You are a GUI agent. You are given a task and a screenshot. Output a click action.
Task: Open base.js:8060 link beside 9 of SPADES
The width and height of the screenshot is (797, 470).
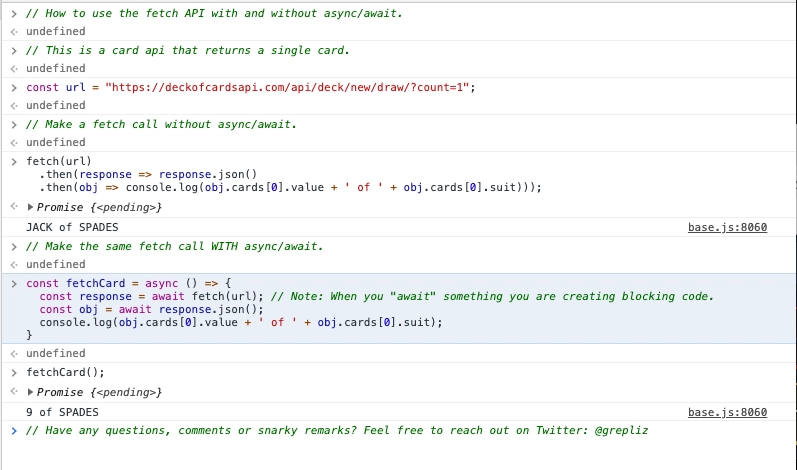click(x=727, y=412)
